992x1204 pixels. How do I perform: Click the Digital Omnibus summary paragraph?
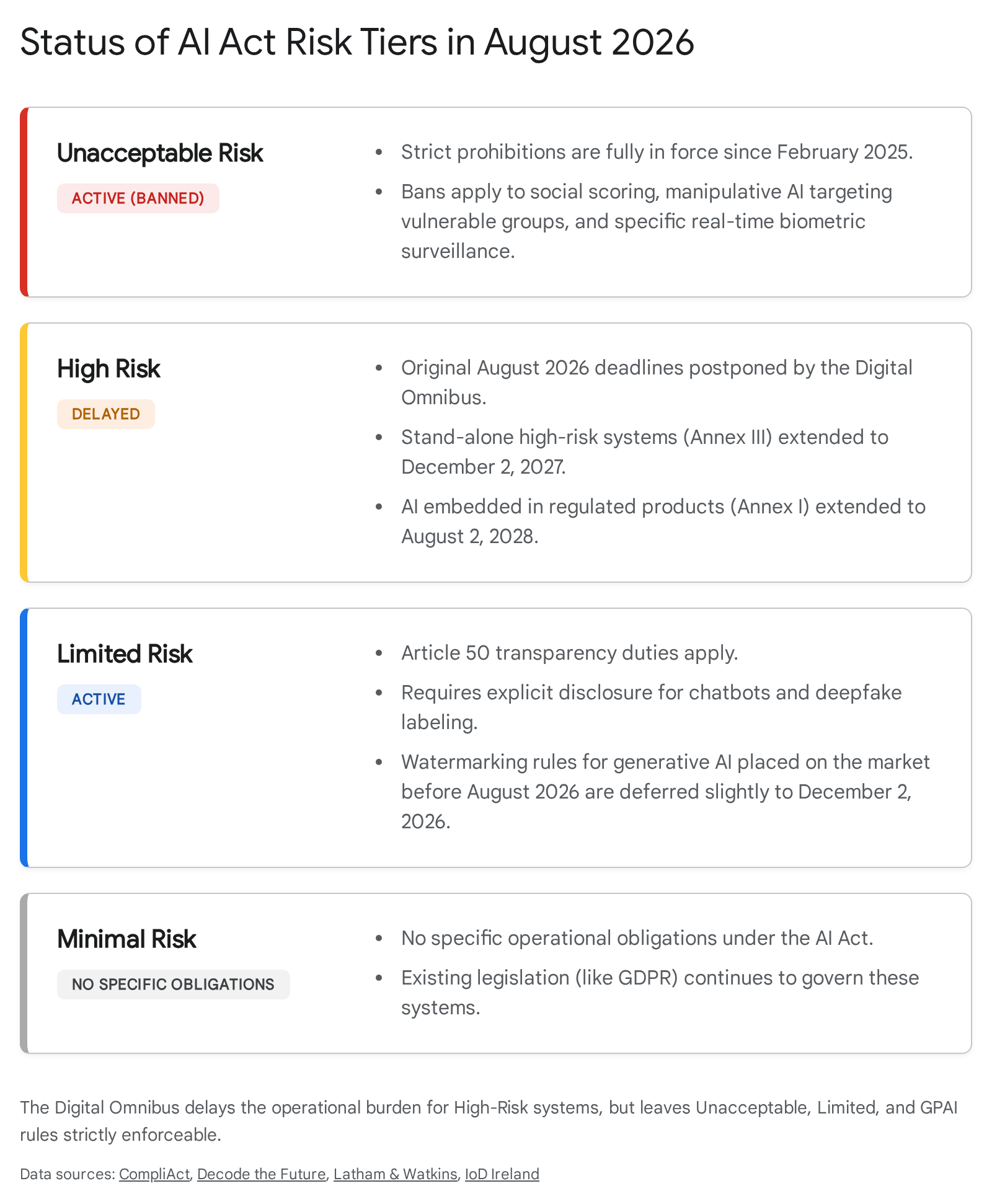tap(489, 1121)
